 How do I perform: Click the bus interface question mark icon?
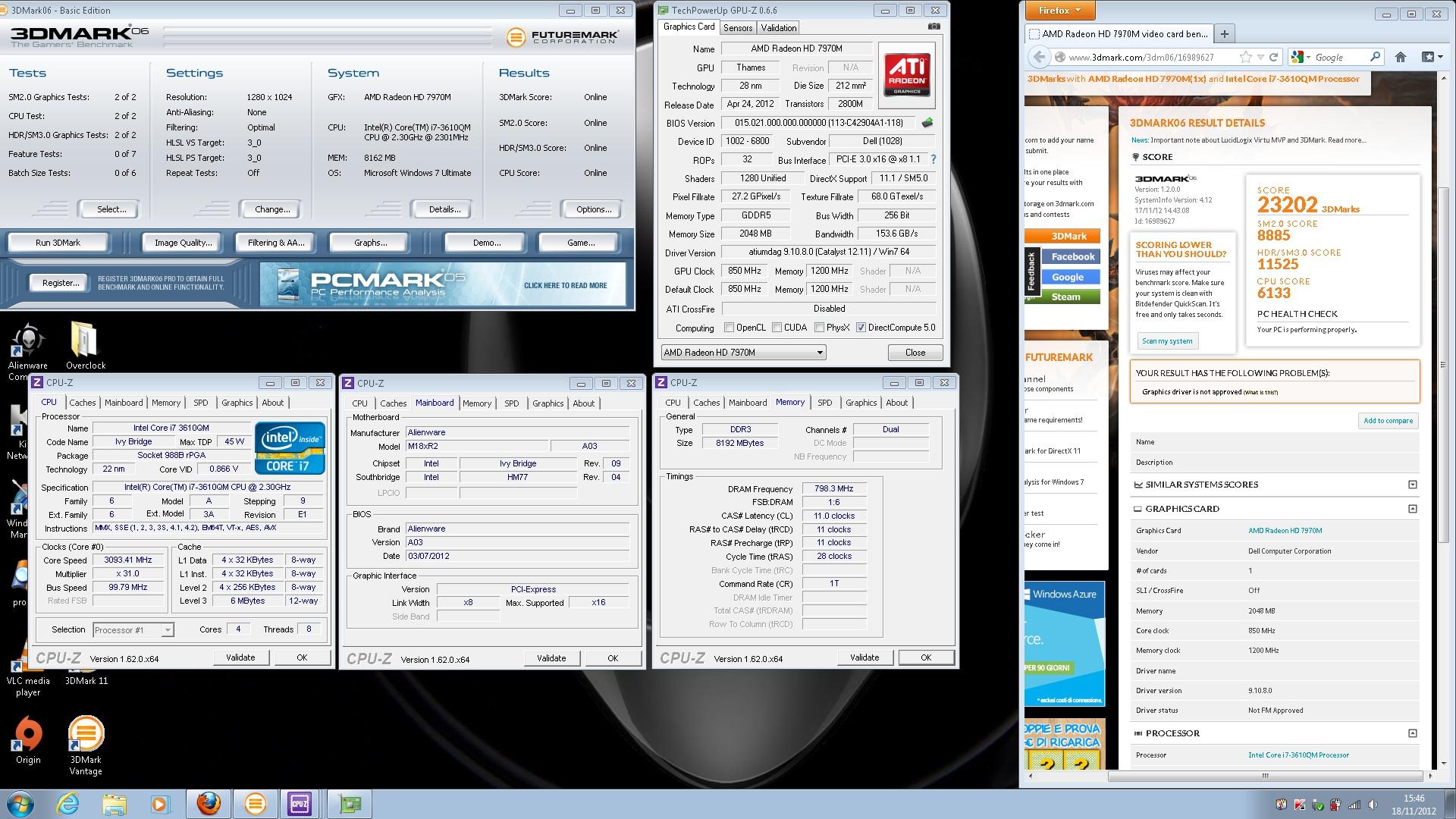(x=933, y=159)
